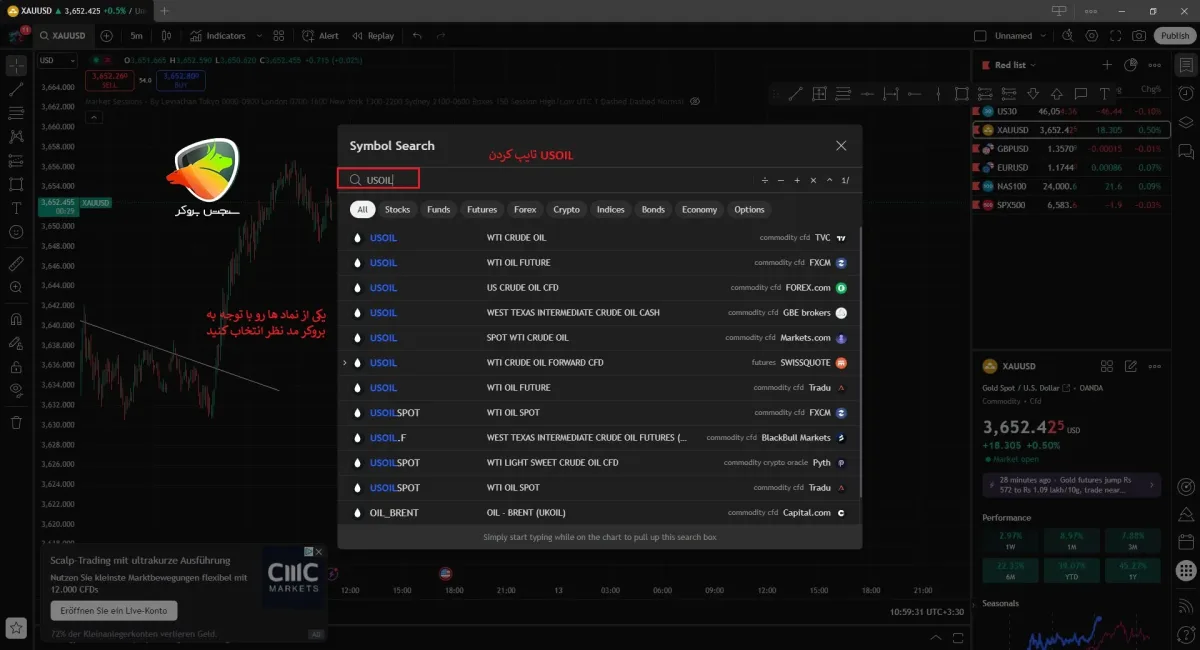Insert plus operator in symbol search
The width and height of the screenshot is (1200, 650).
[x=797, y=180]
